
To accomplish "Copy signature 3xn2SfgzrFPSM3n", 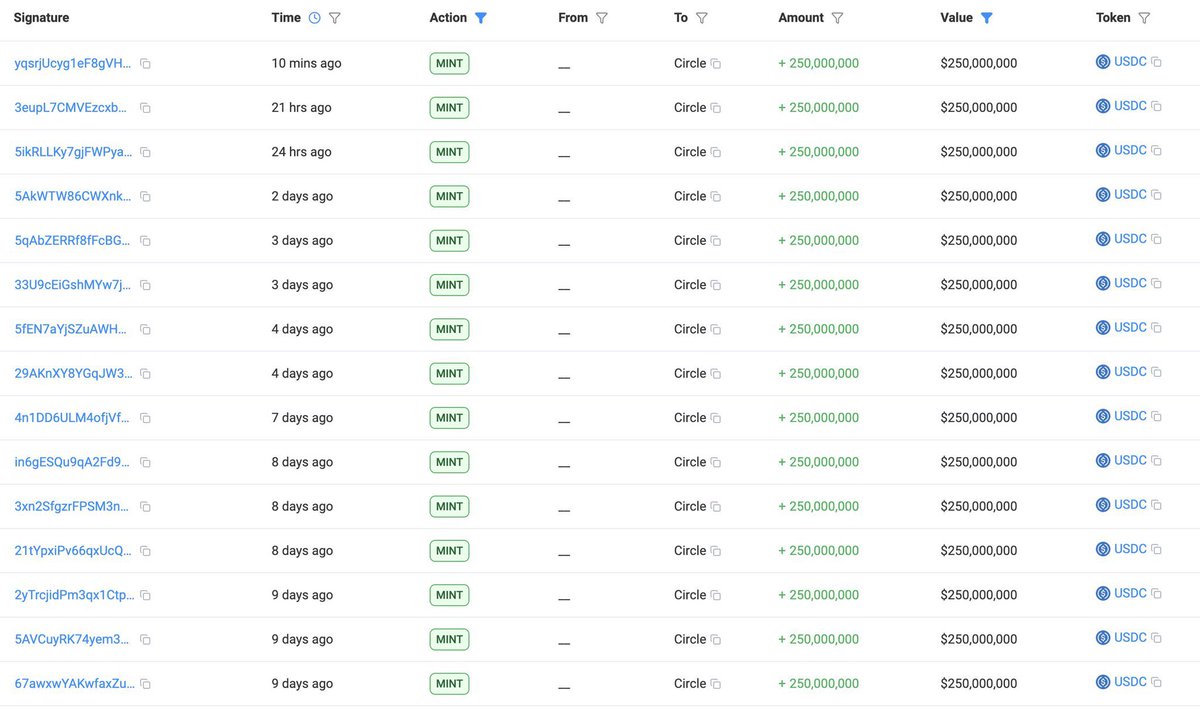I will click(145, 507).
